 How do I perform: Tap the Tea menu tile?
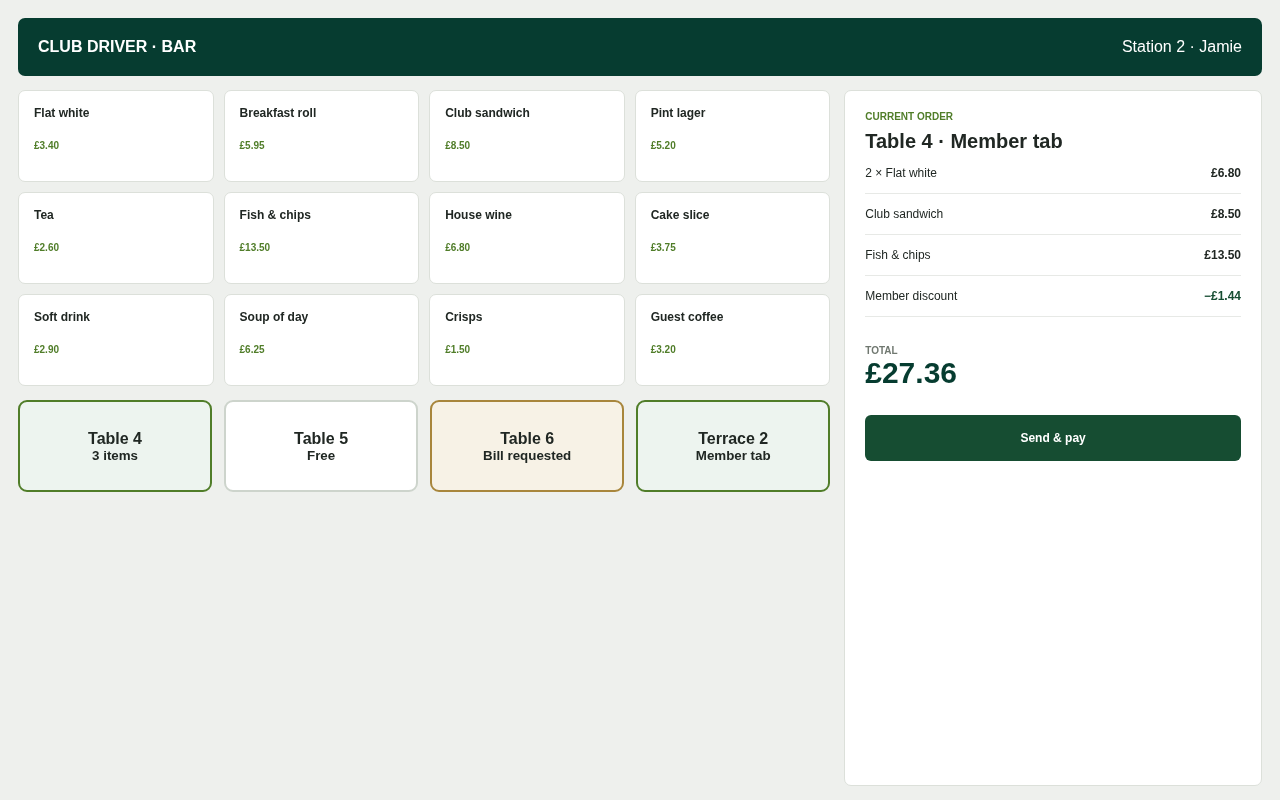pos(116,238)
